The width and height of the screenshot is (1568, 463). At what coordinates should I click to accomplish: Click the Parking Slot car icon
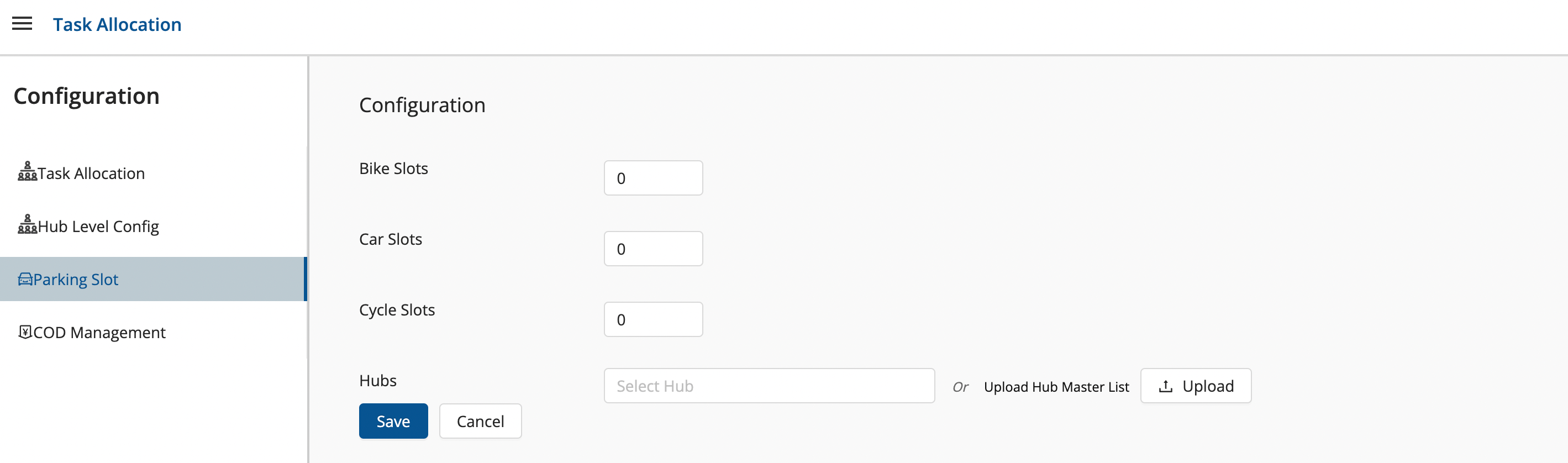click(x=25, y=279)
